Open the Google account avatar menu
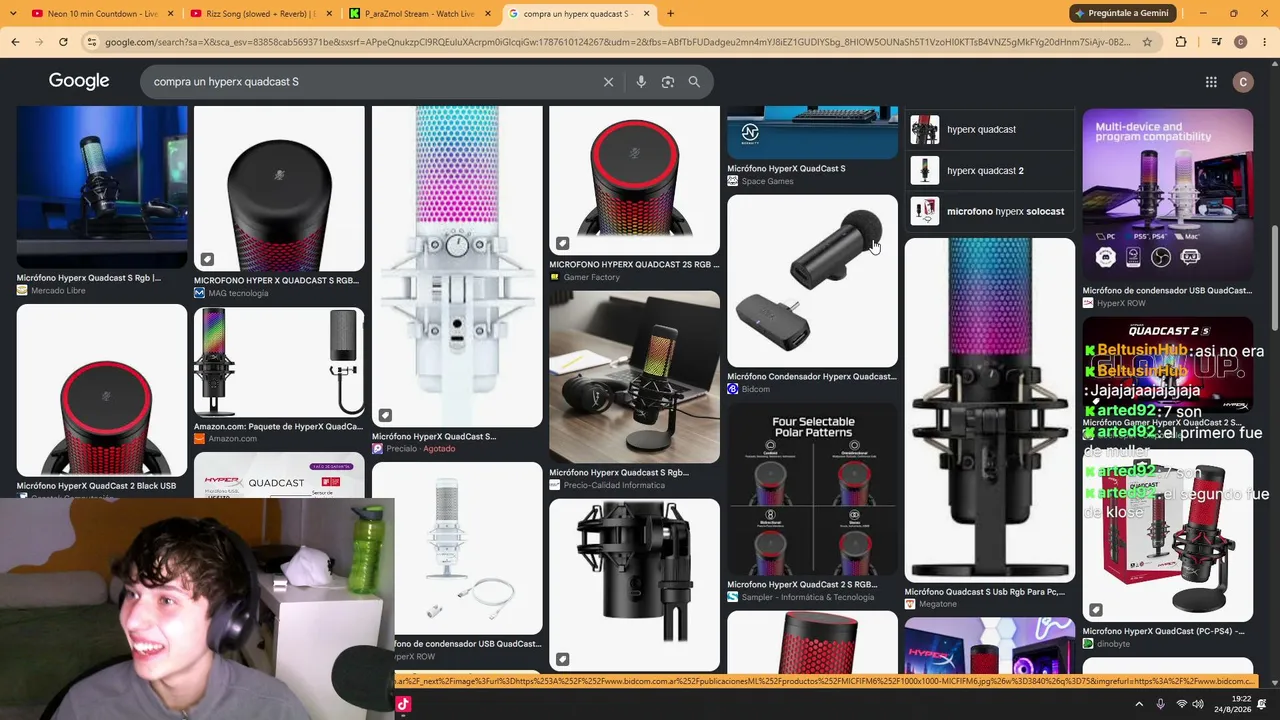Screen dimensions: 1280x720 click(x=1243, y=82)
